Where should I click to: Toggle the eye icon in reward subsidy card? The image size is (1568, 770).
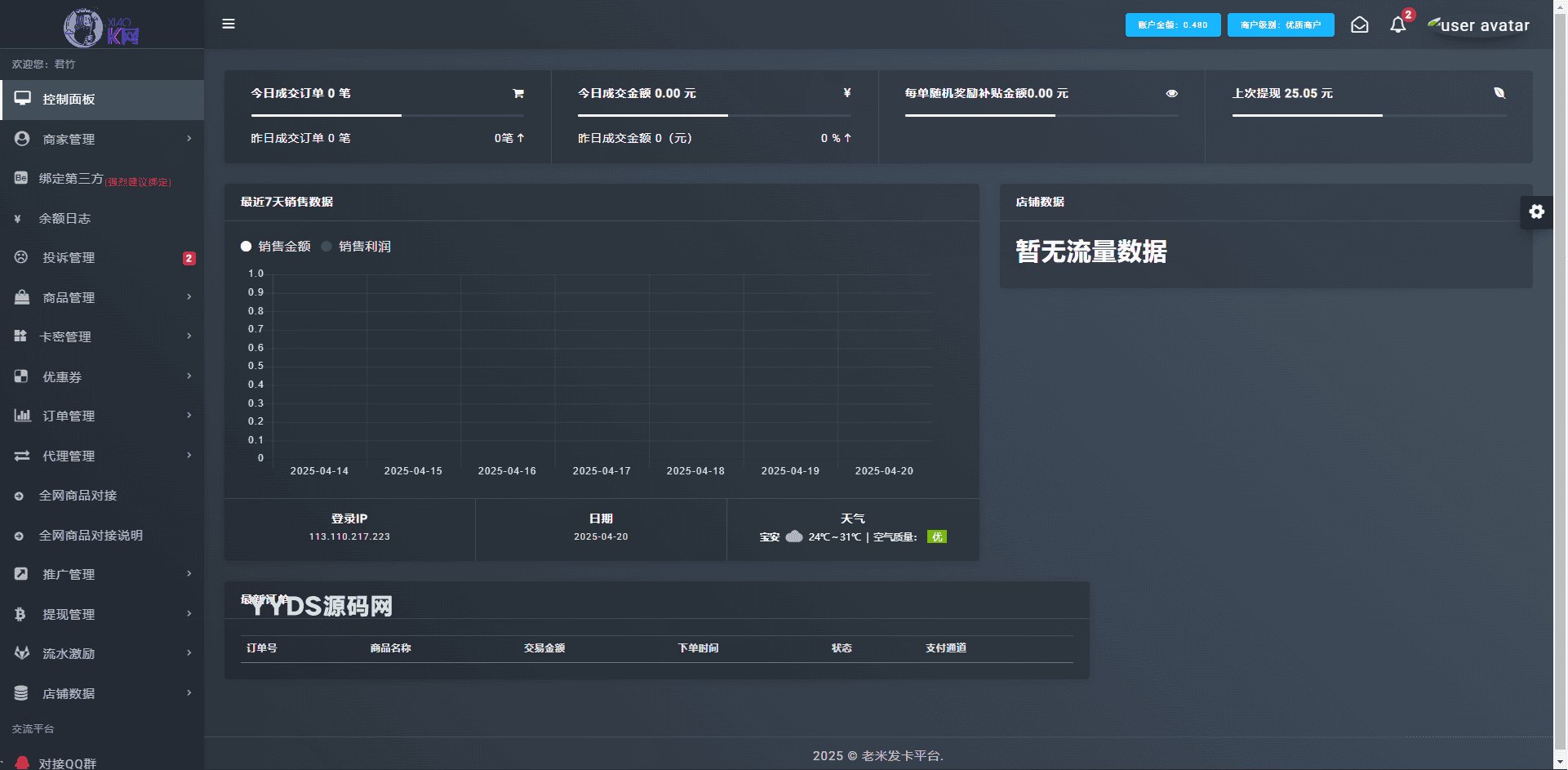pyautogui.click(x=1171, y=93)
